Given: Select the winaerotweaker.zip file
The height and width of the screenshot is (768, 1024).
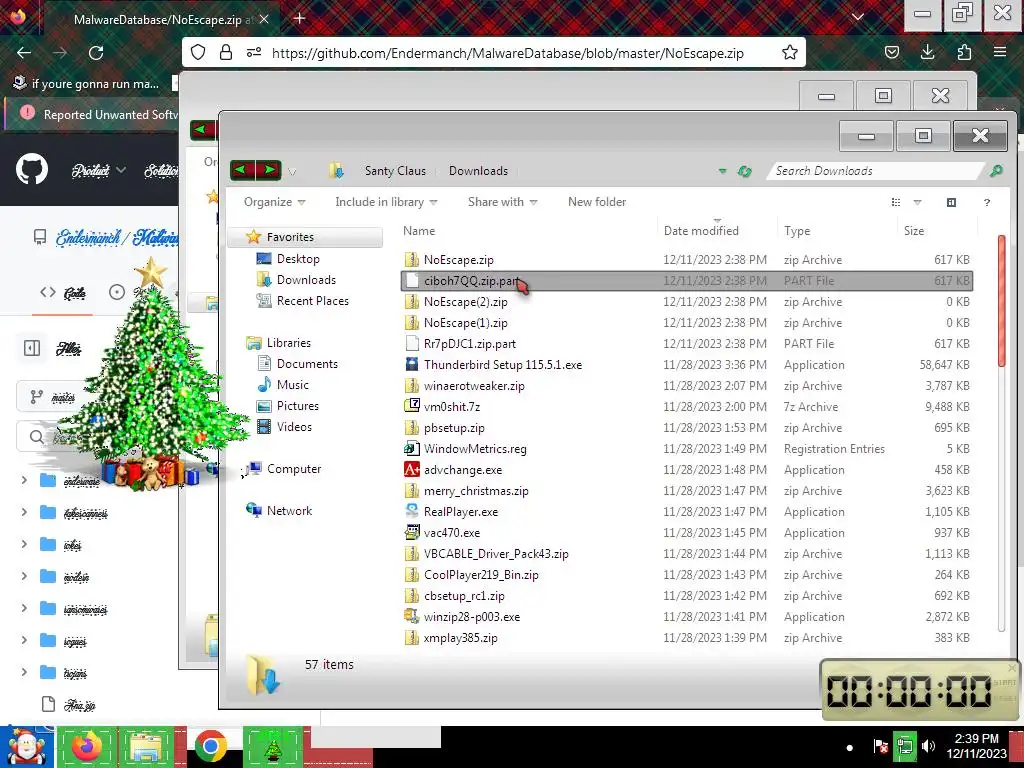Looking at the screenshot, I should tap(686, 385).
